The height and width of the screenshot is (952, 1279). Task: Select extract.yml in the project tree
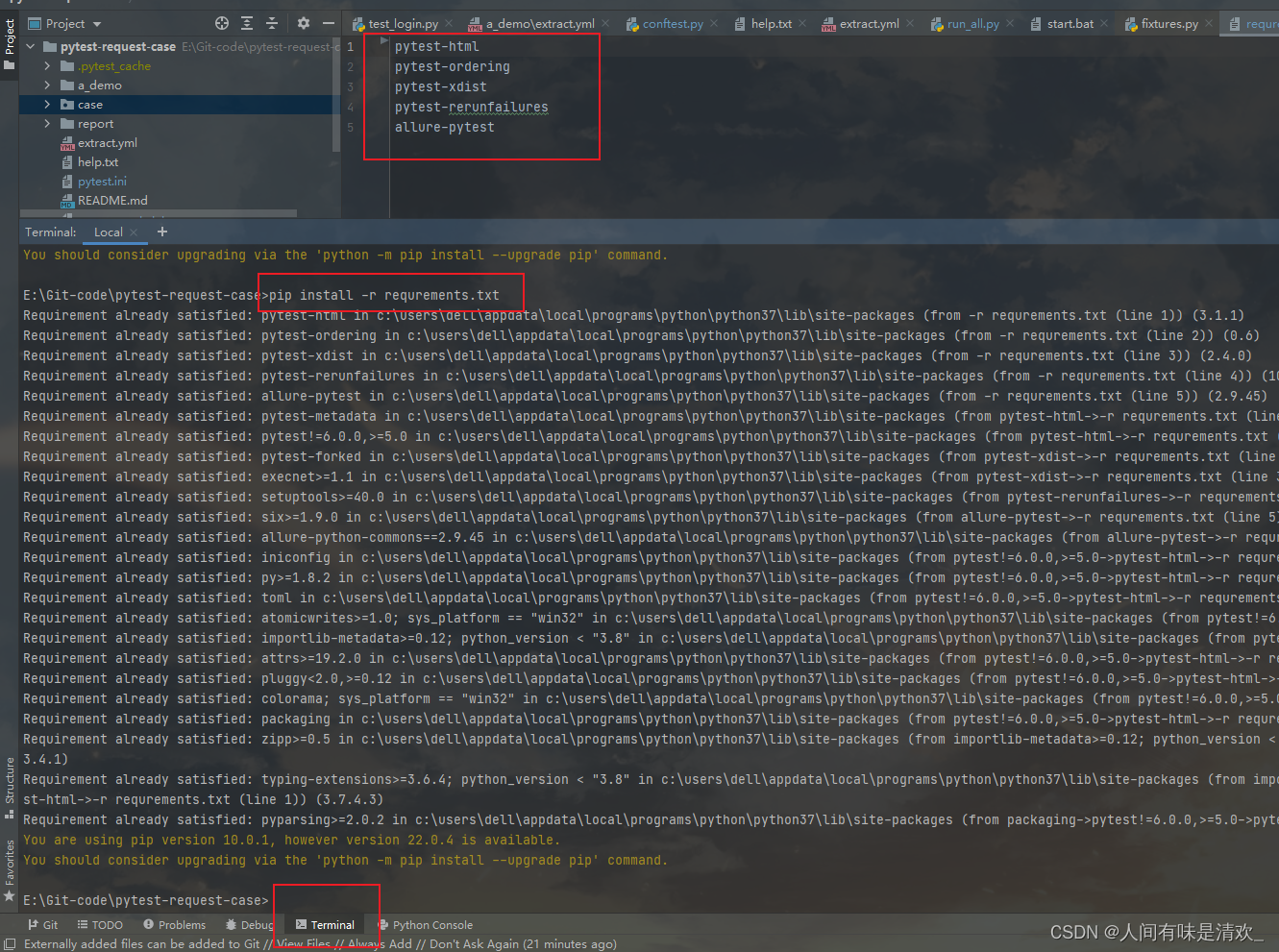tap(107, 143)
